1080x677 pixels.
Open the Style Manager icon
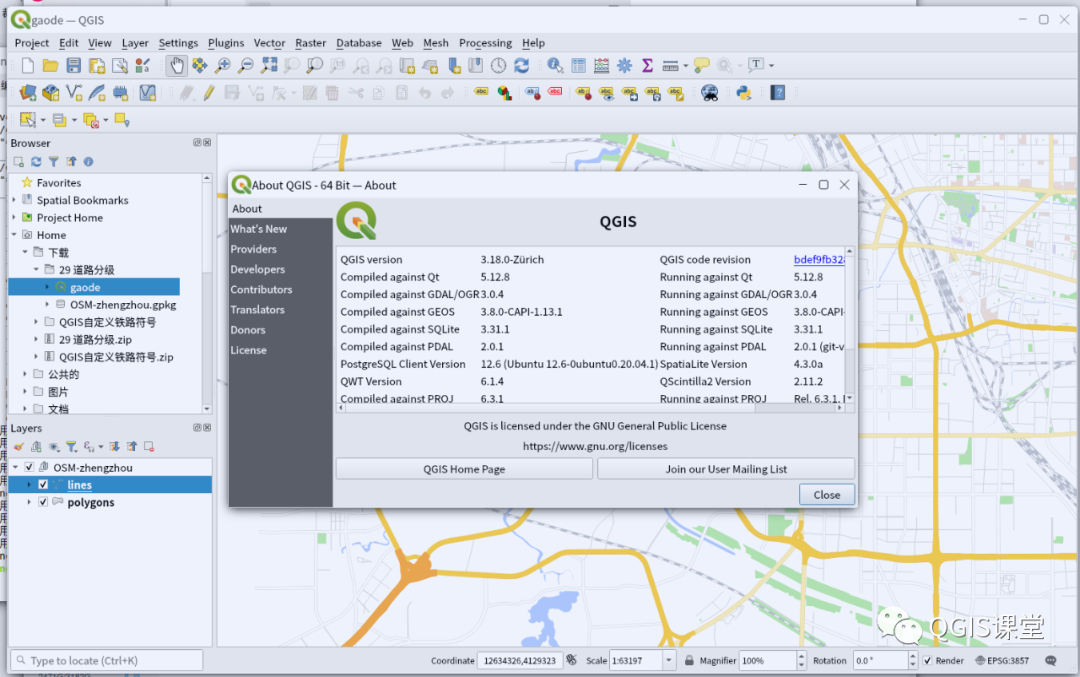[143, 65]
